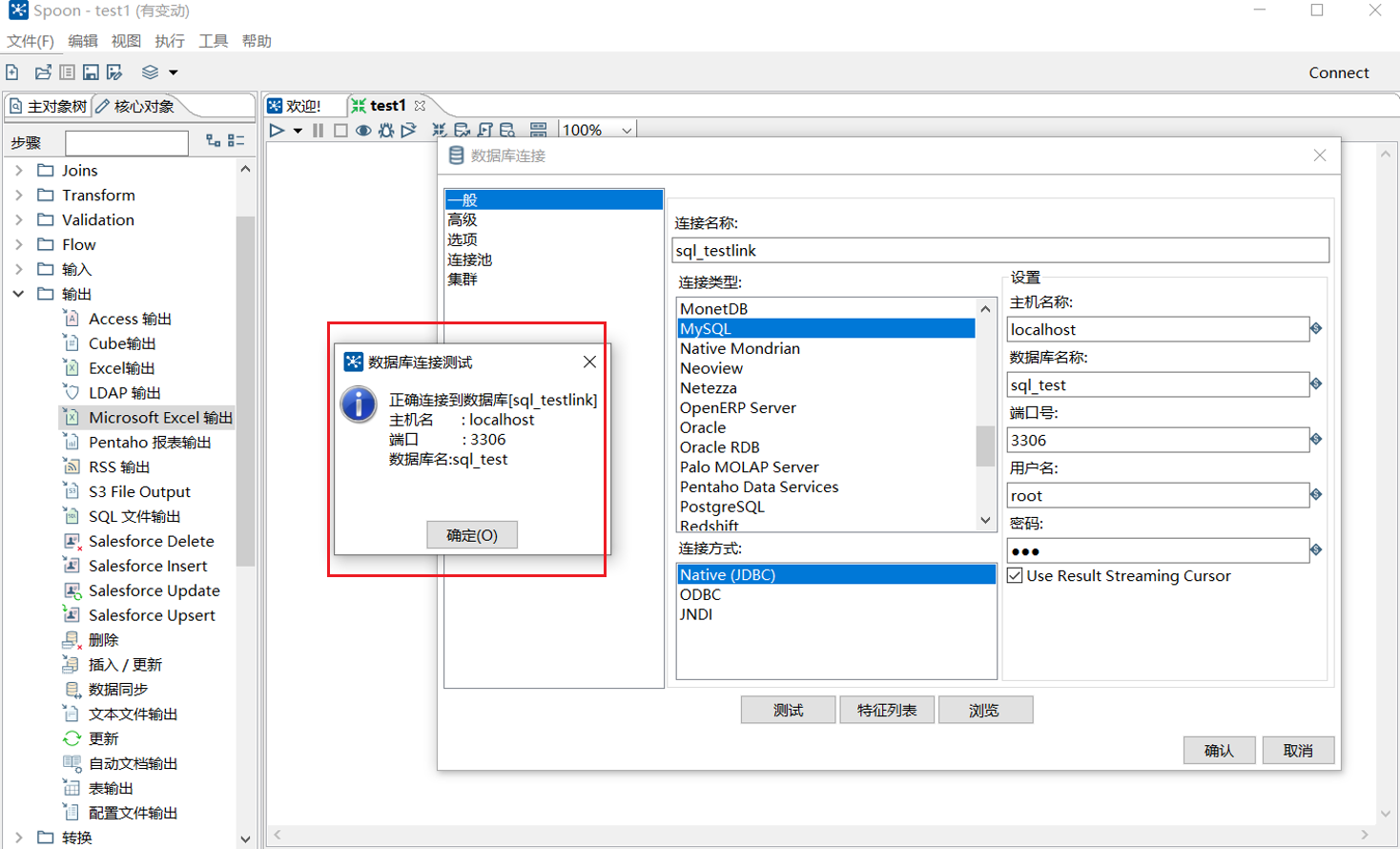Click the perspectives layers icon
The height and width of the screenshot is (849, 1400).
(150, 72)
